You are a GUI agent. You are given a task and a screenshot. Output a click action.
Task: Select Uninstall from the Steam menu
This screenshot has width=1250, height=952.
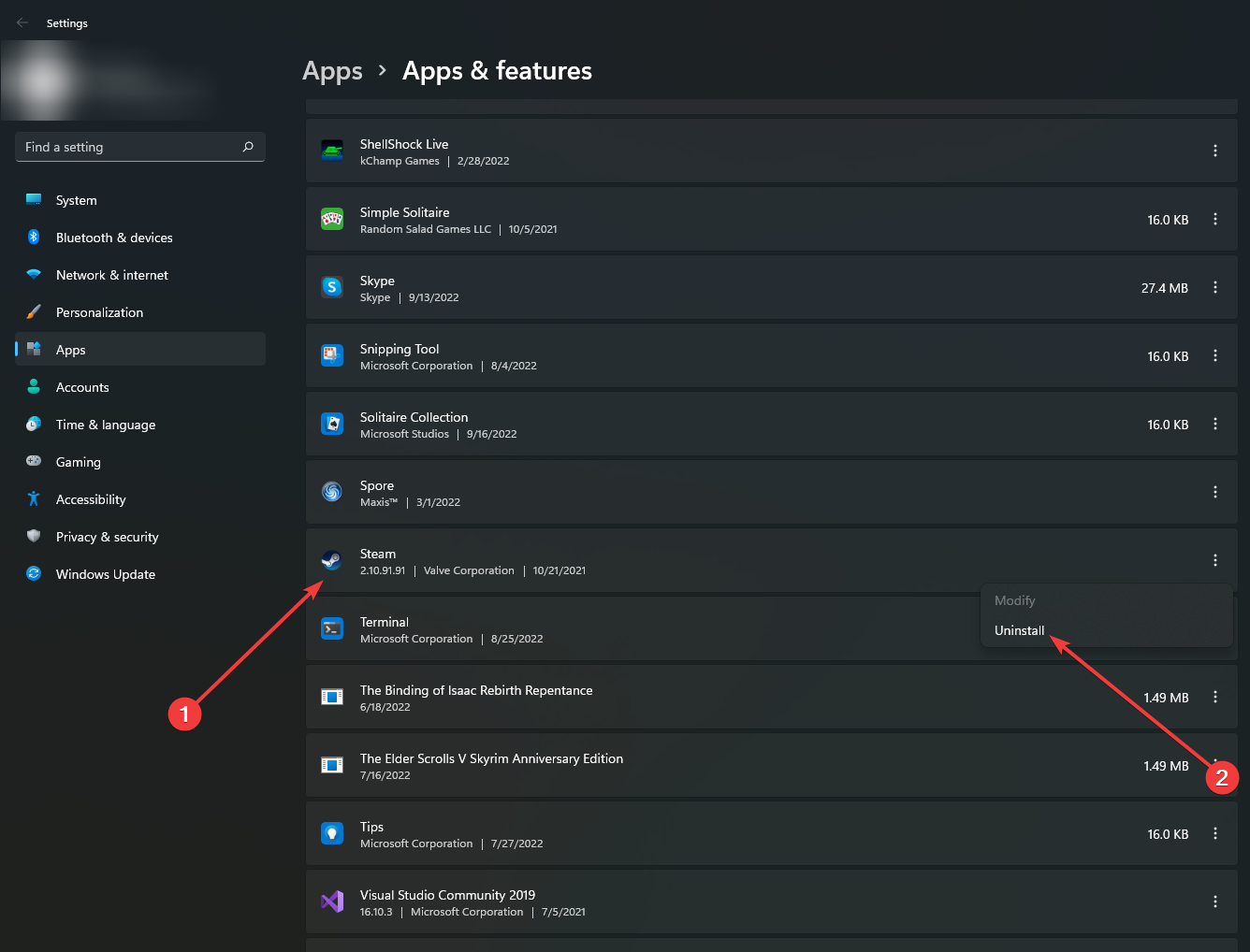(1019, 630)
